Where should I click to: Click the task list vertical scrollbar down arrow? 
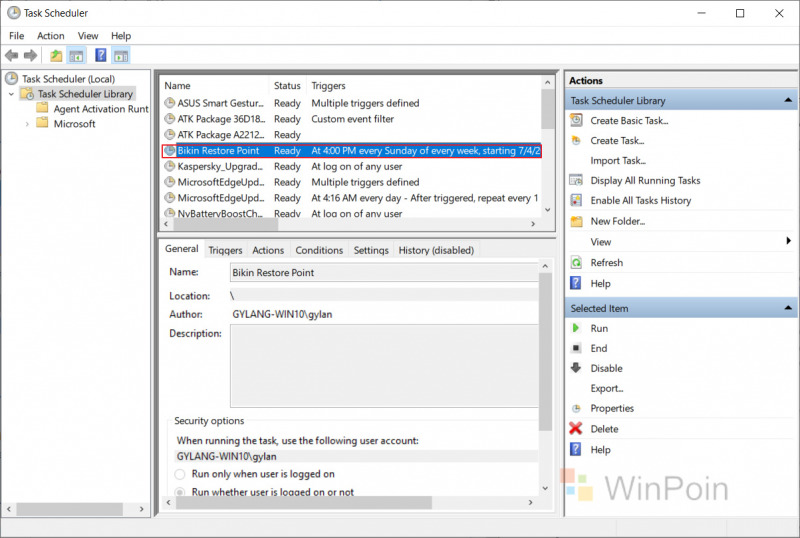547,210
